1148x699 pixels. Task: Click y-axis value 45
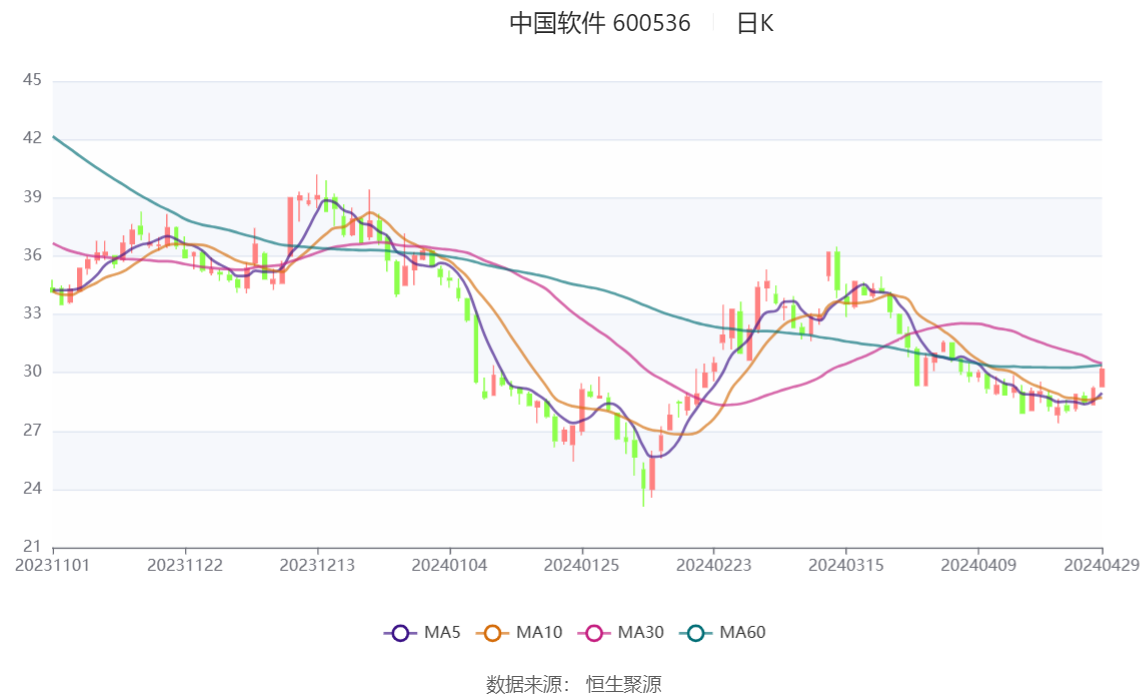(x=32, y=80)
